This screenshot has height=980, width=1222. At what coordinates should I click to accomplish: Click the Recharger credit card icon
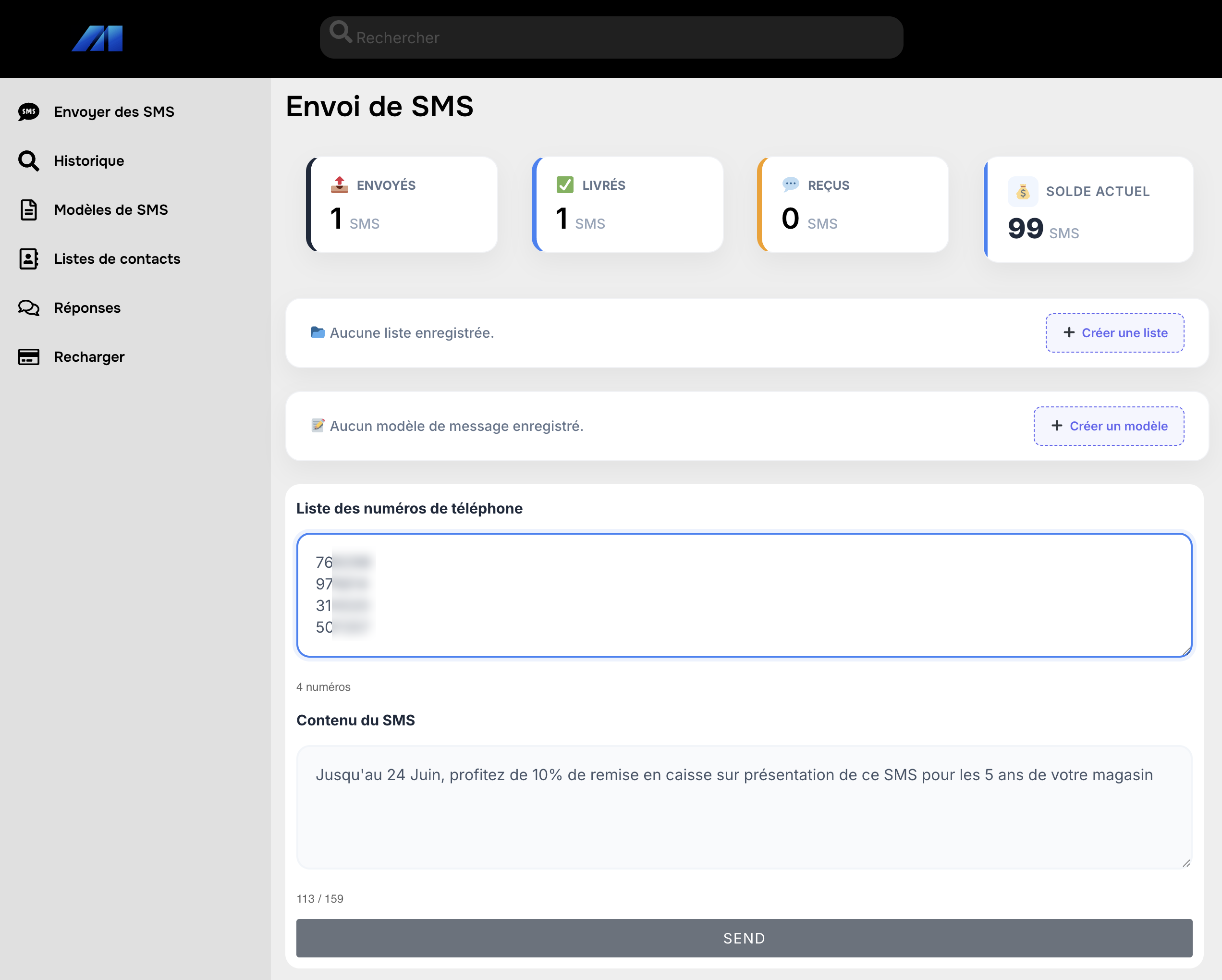click(x=28, y=356)
